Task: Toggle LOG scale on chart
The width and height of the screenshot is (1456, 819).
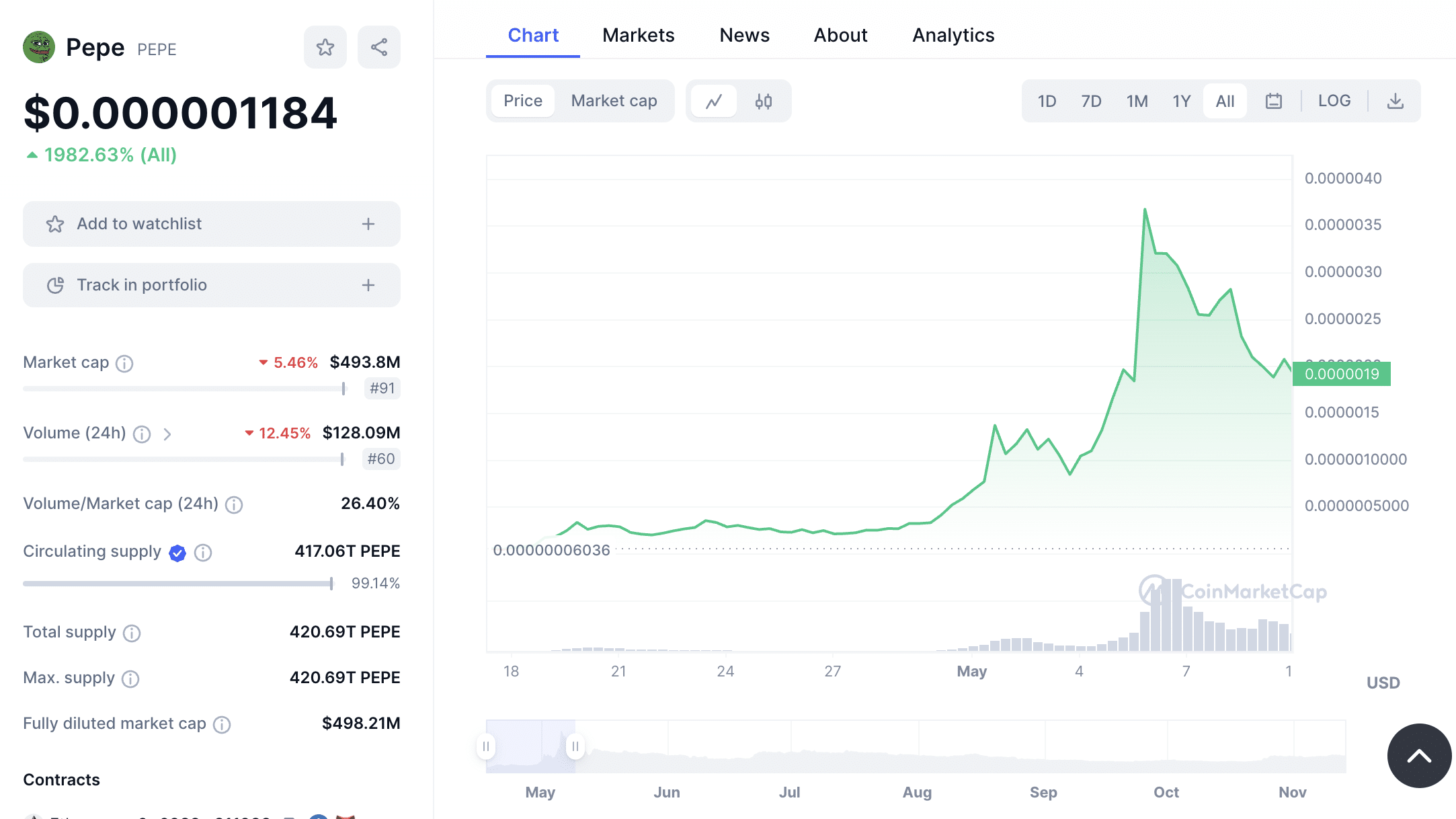Action: coord(1334,101)
